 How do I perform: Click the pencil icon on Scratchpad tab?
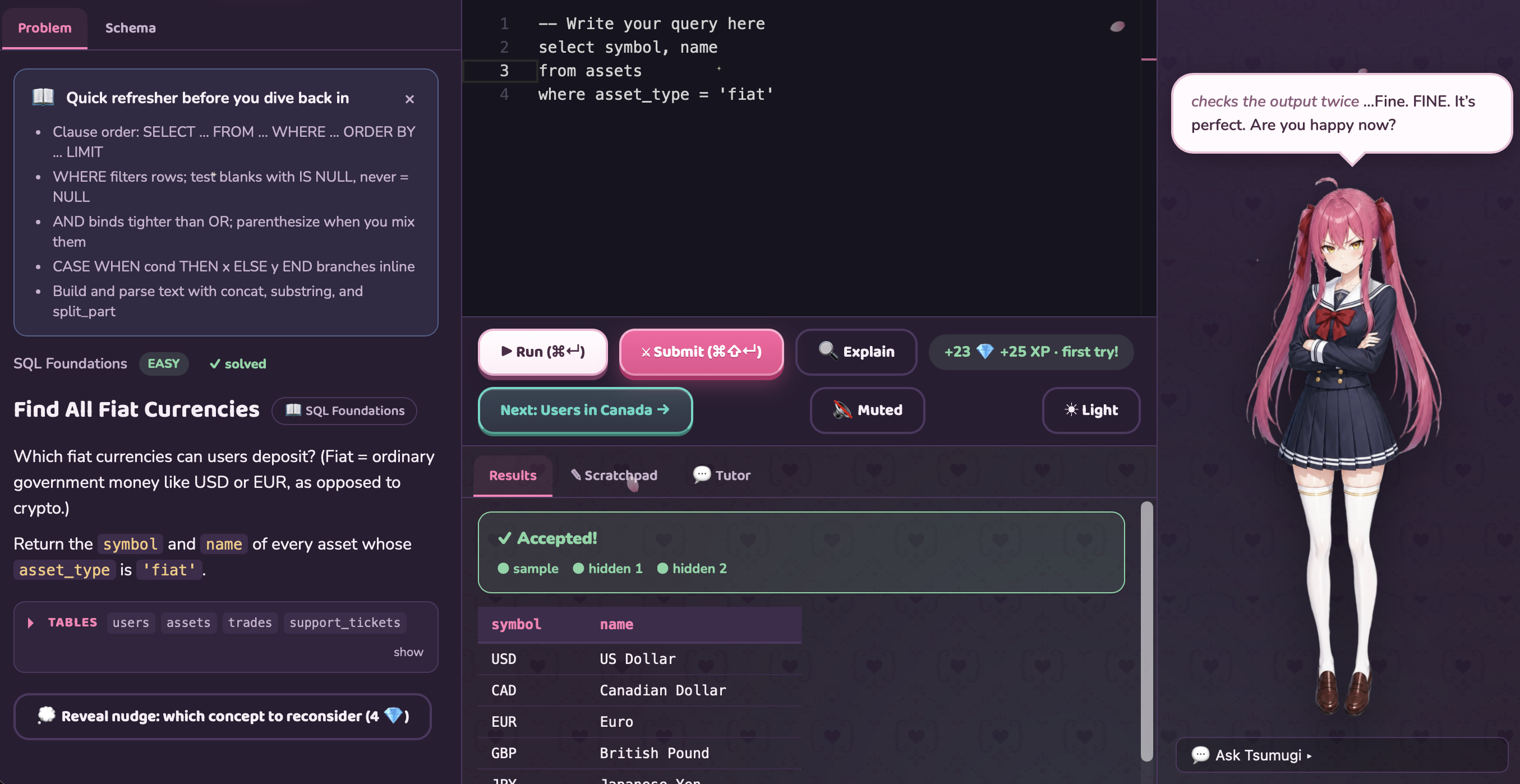coord(576,474)
